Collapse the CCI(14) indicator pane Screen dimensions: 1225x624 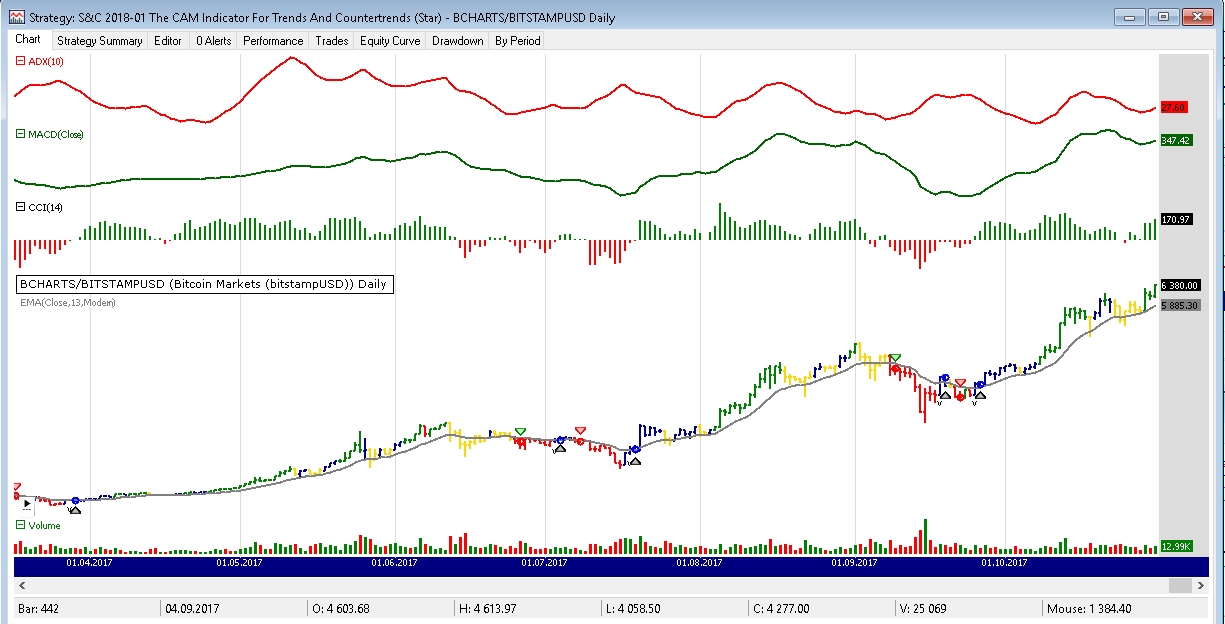[22, 207]
